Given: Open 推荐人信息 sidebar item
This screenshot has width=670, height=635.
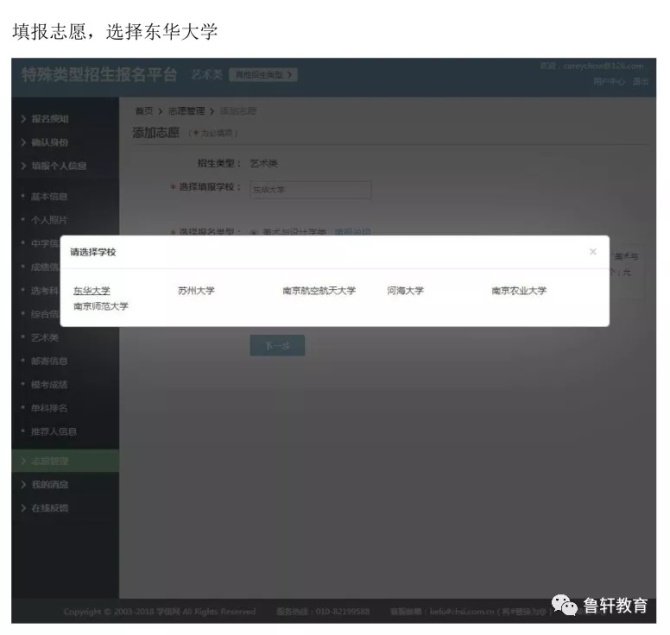Looking at the screenshot, I should [x=53, y=432].
